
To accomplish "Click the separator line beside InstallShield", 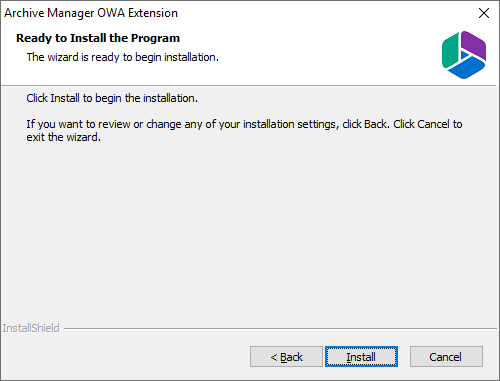I will (280, 329).
